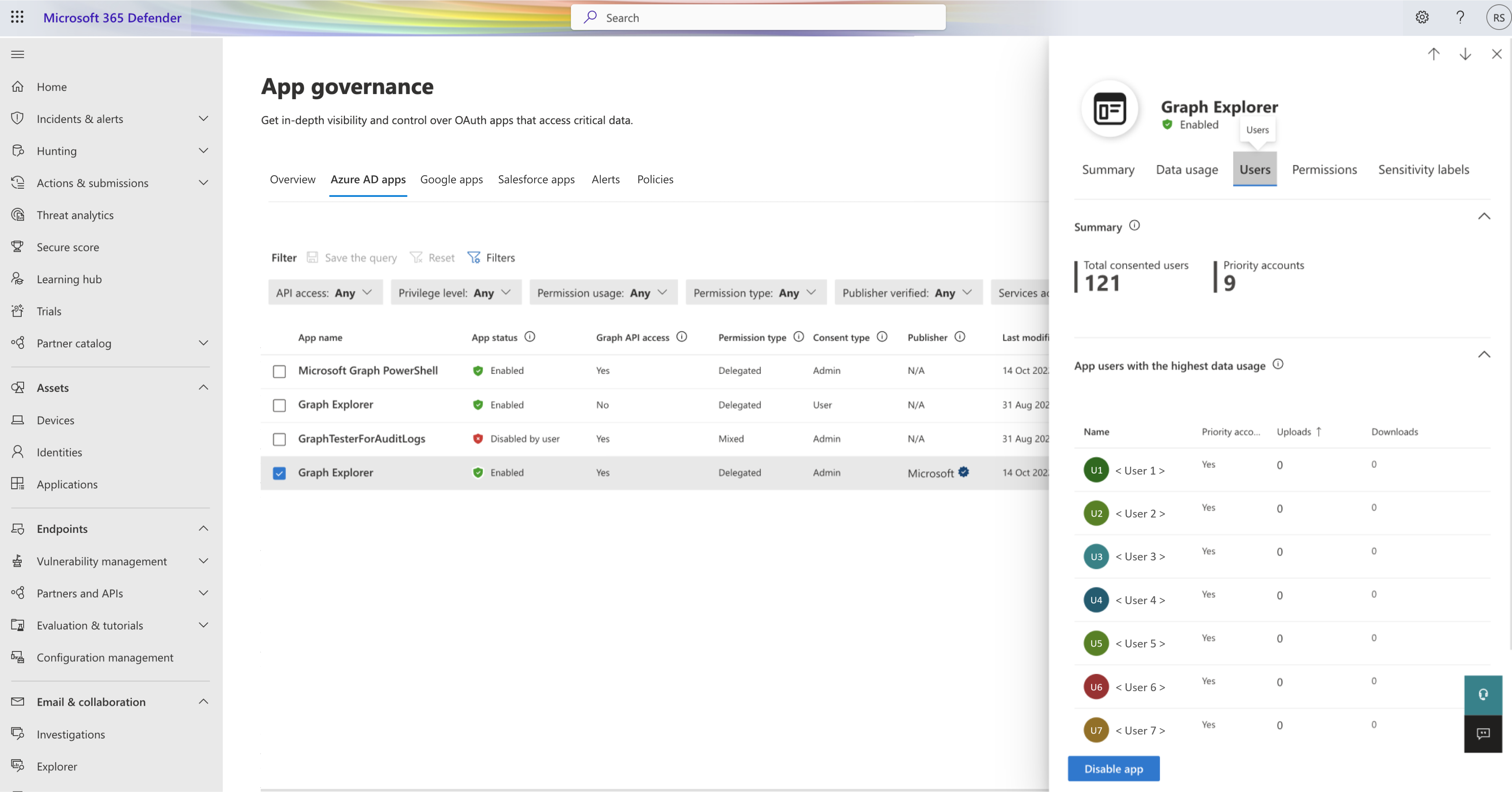The image size is (1512, 792).
Task: Toggle checkbox for second Graph Explorer row
Action: click(x=279, y=472)
